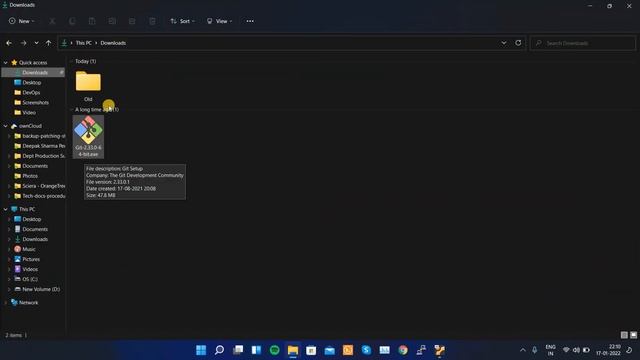Expand the Dept Production folder node

(9, 156)
